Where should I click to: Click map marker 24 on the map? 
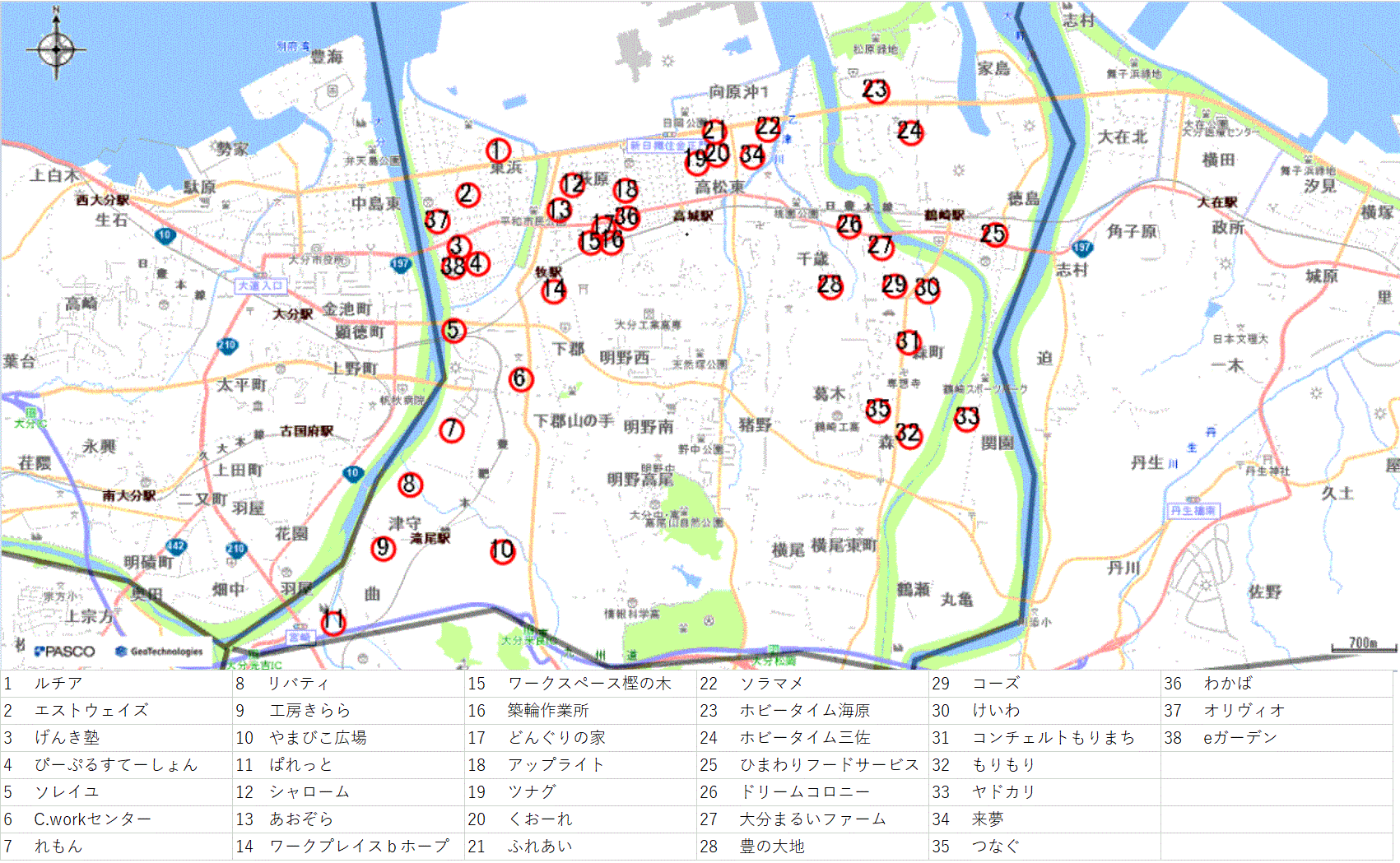pos(909,132)
